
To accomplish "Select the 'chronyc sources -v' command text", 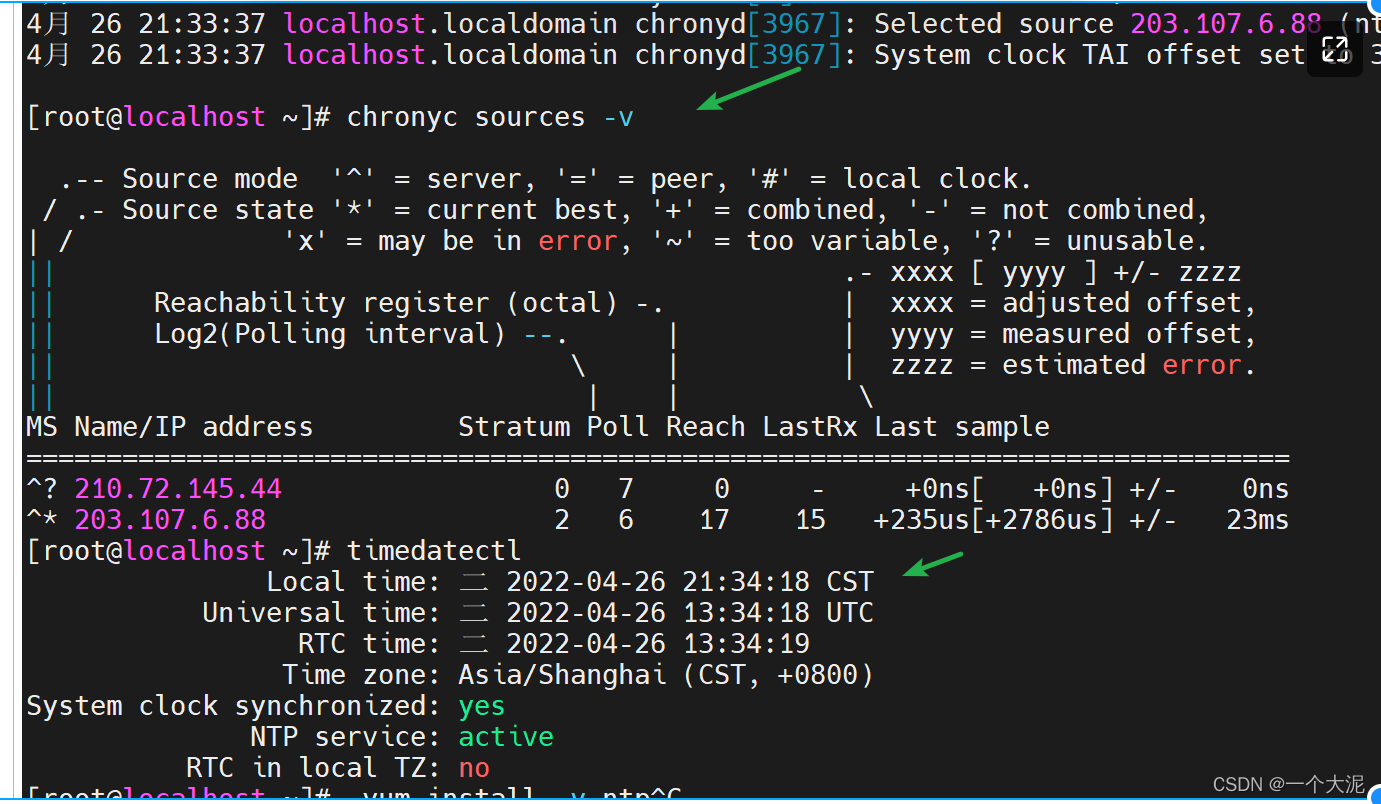I will 490,117.
